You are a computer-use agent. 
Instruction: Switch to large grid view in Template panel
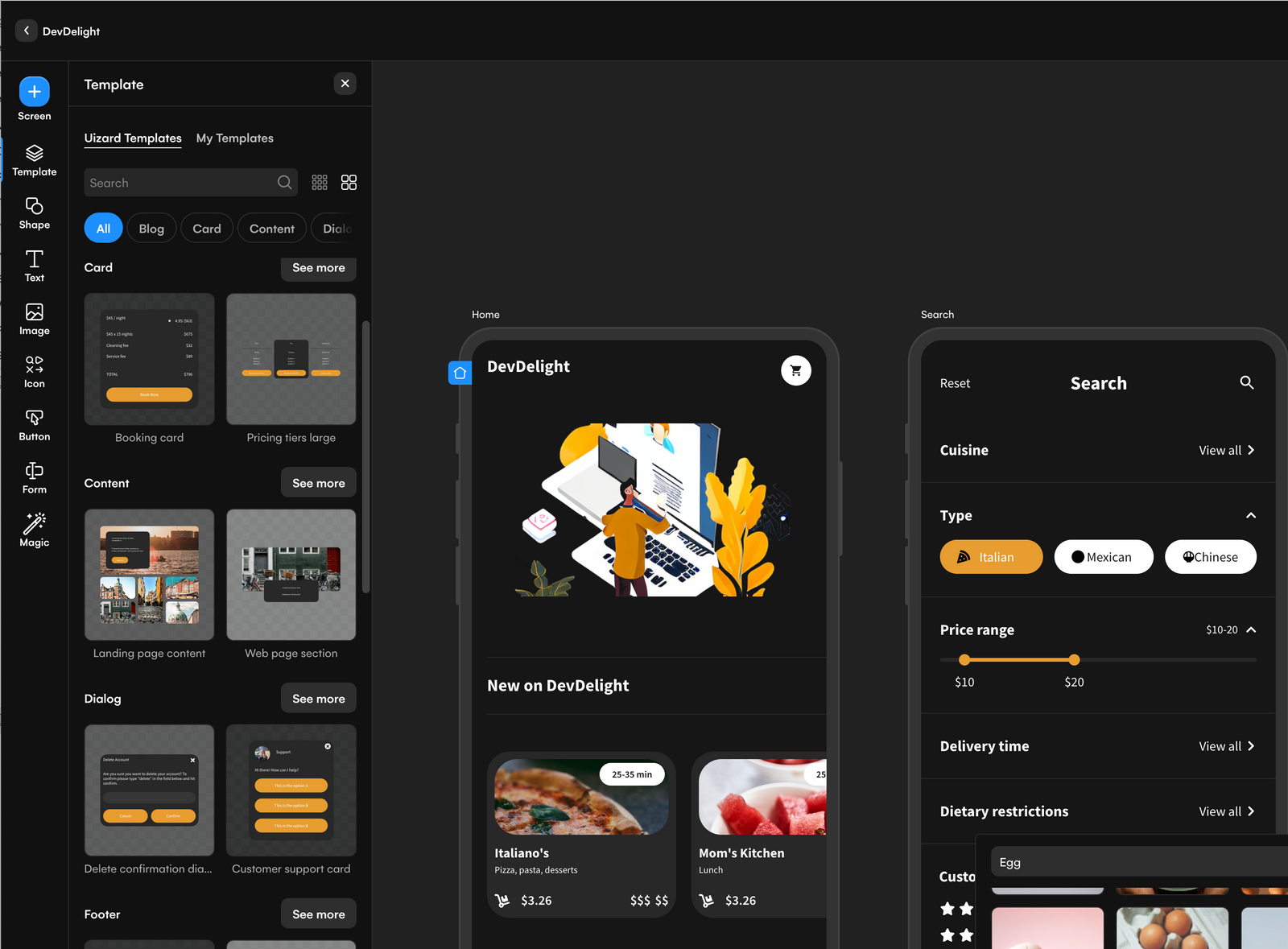[x=349, y=182]
